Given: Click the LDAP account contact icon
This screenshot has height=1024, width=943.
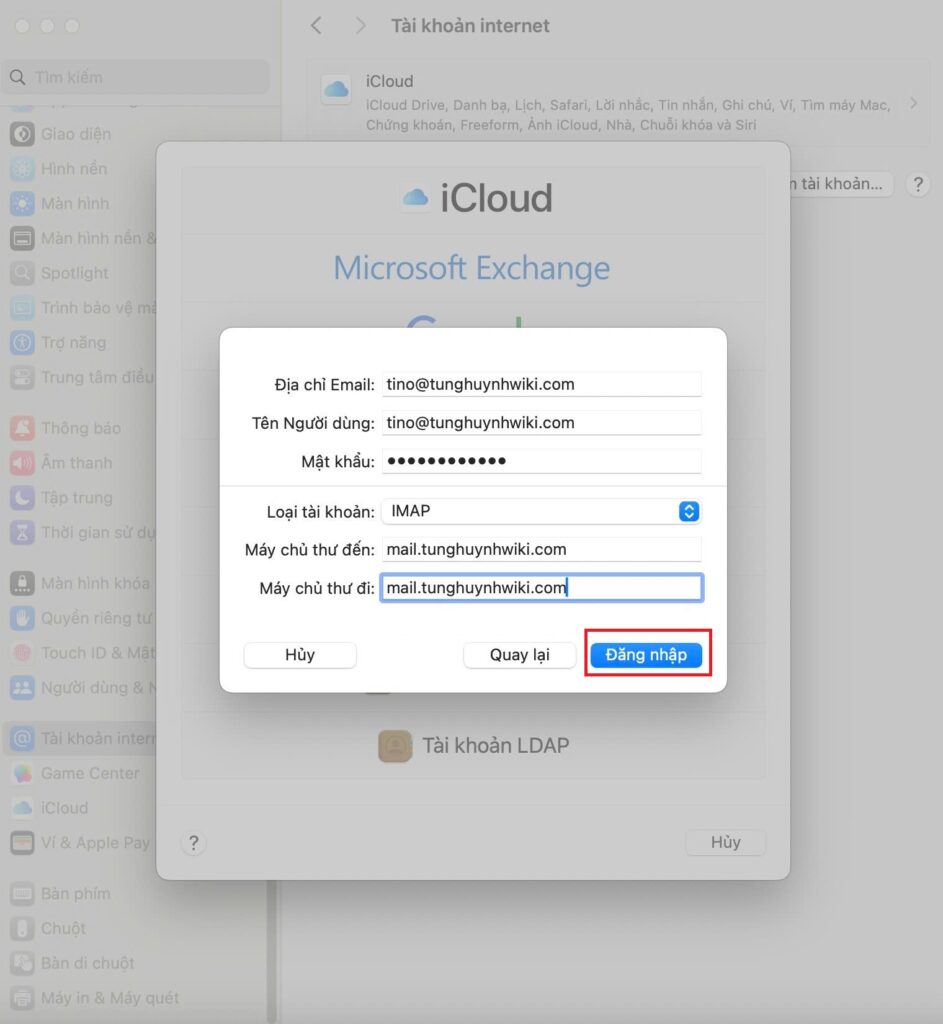Looking at the screenshot, I should [x=395, y=746].
